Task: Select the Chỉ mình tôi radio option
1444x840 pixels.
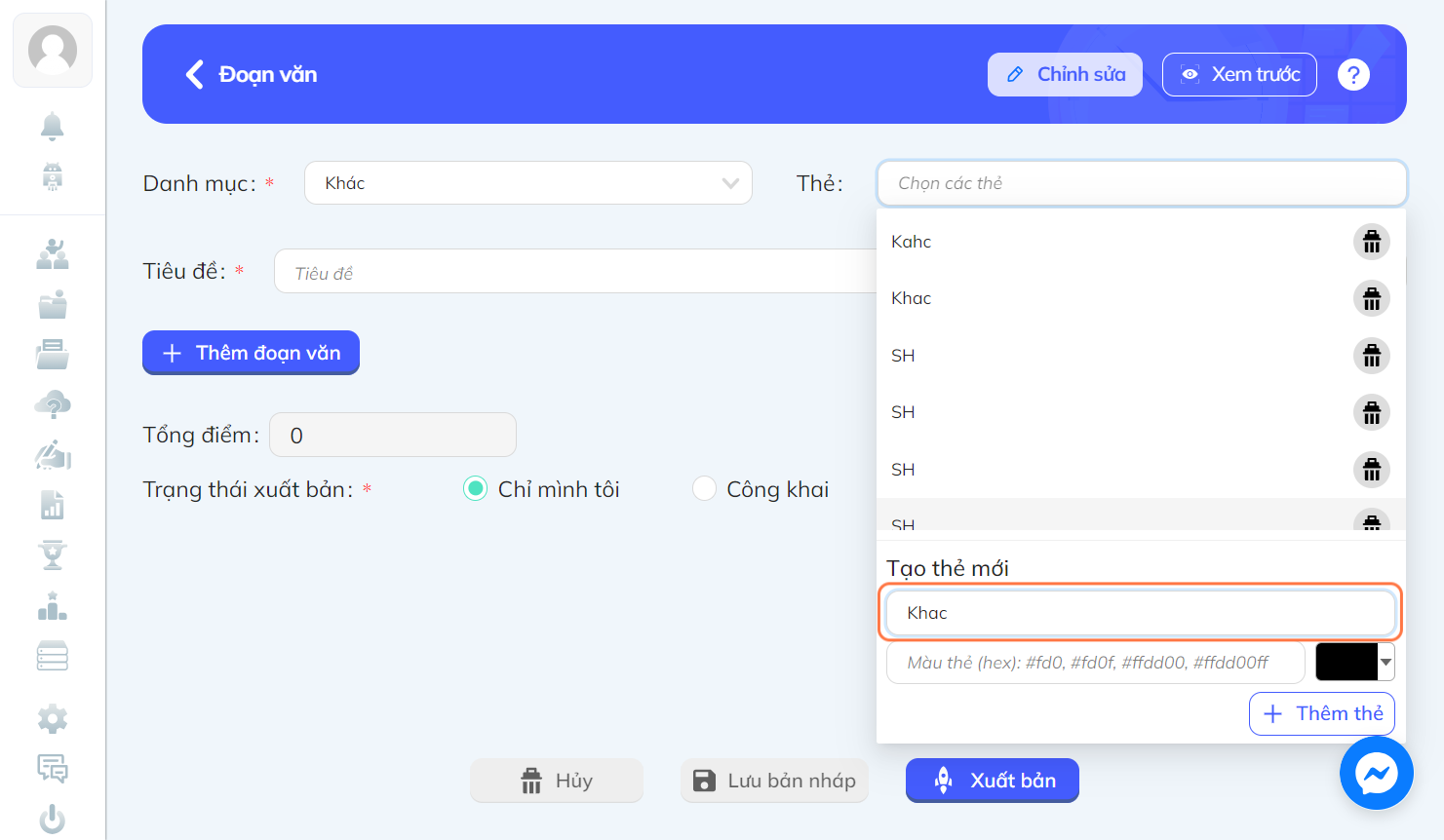Action: [475, 489]
